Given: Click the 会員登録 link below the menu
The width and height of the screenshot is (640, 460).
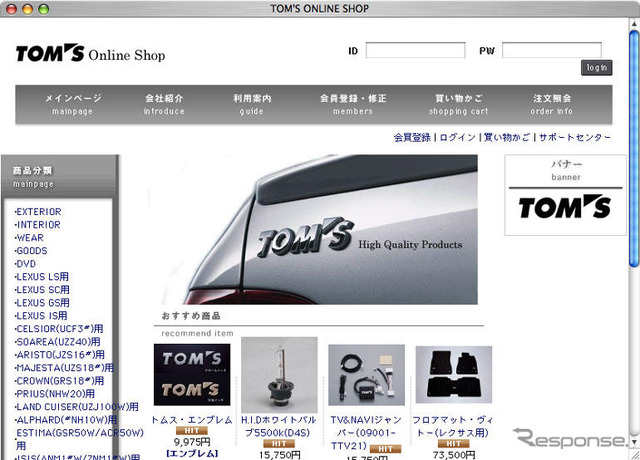Looking at the screenshot, I should coord(412,138).
